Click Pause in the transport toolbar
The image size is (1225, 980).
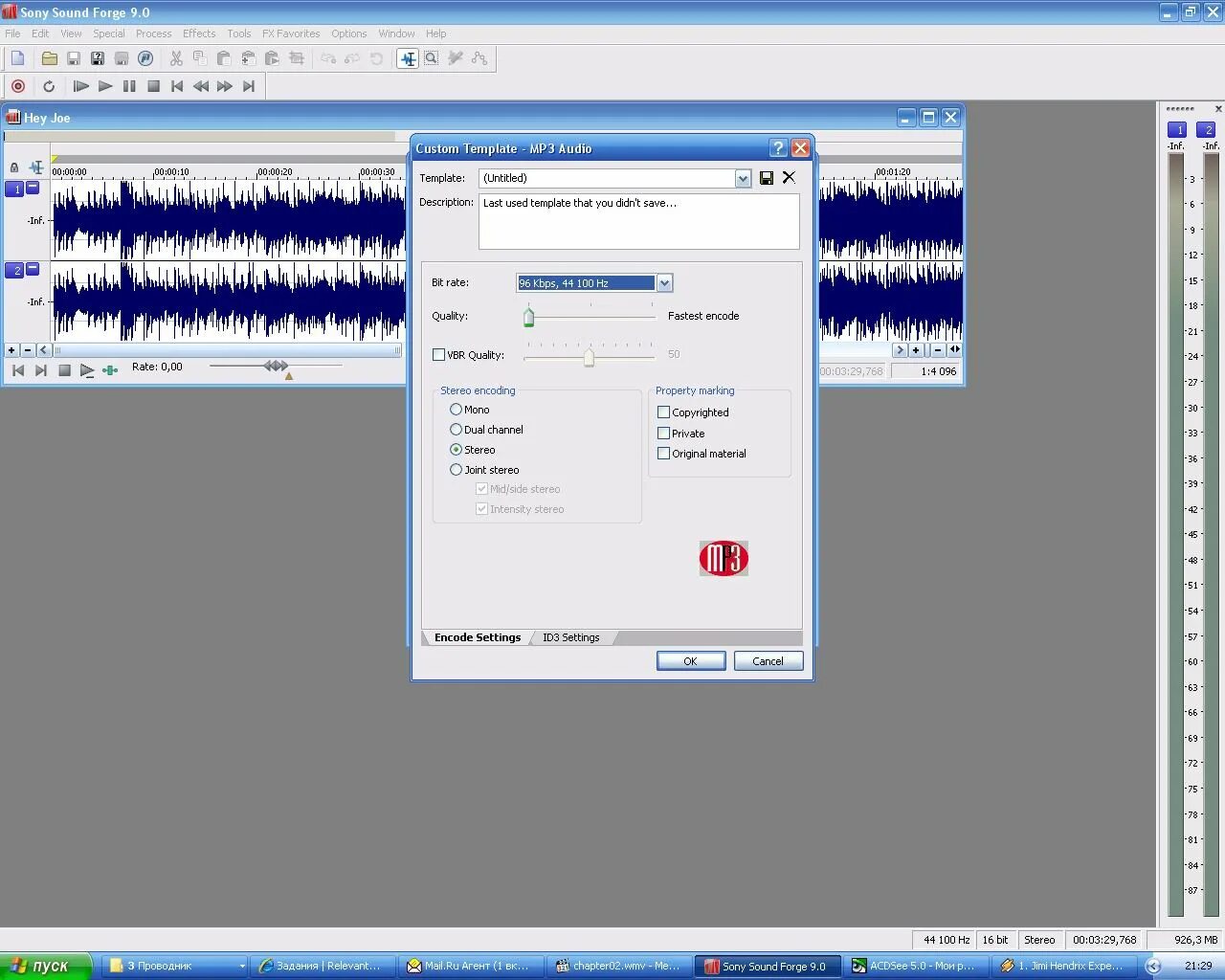click(x=129, y=86)
